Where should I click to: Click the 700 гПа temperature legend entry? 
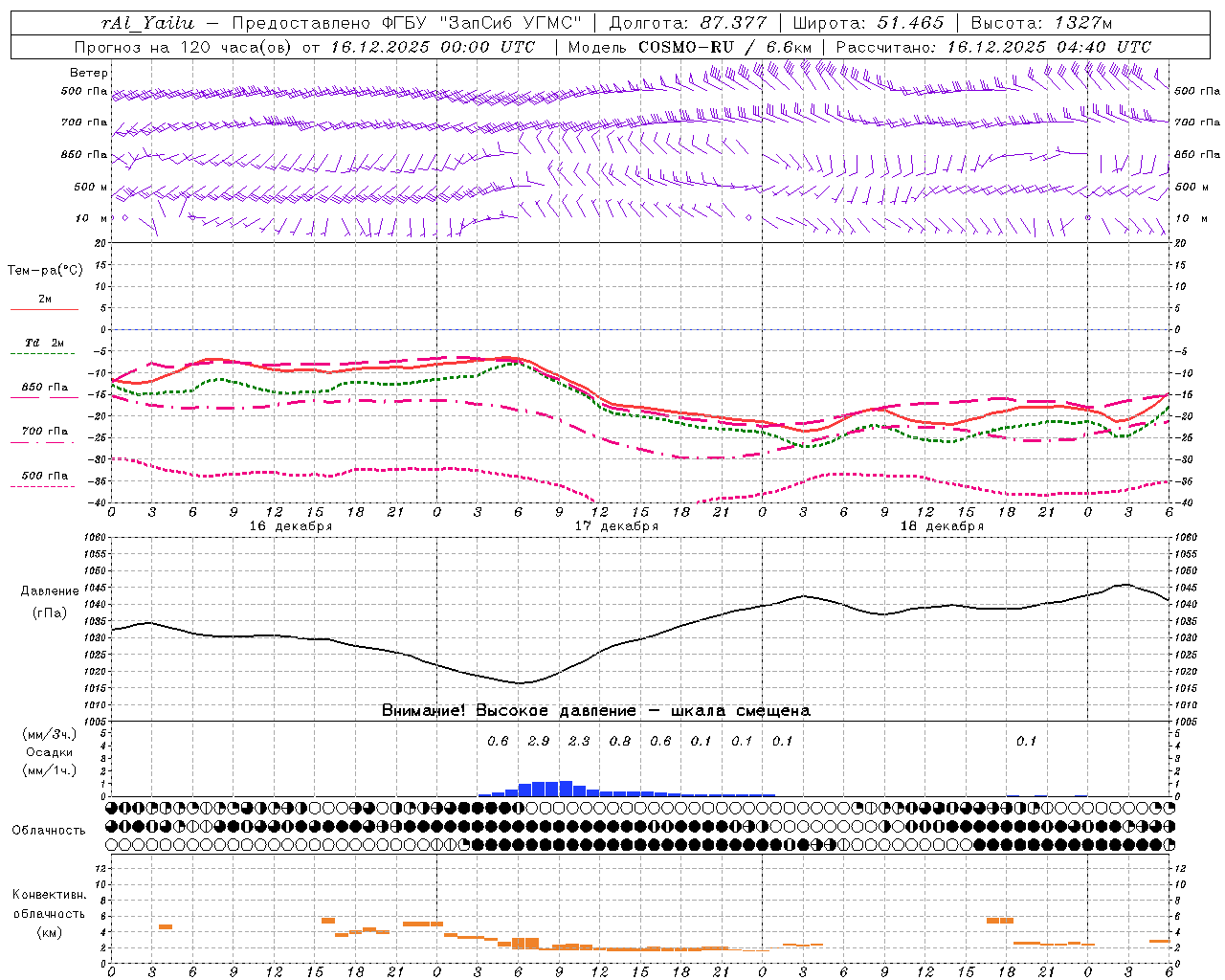point(45,432)
